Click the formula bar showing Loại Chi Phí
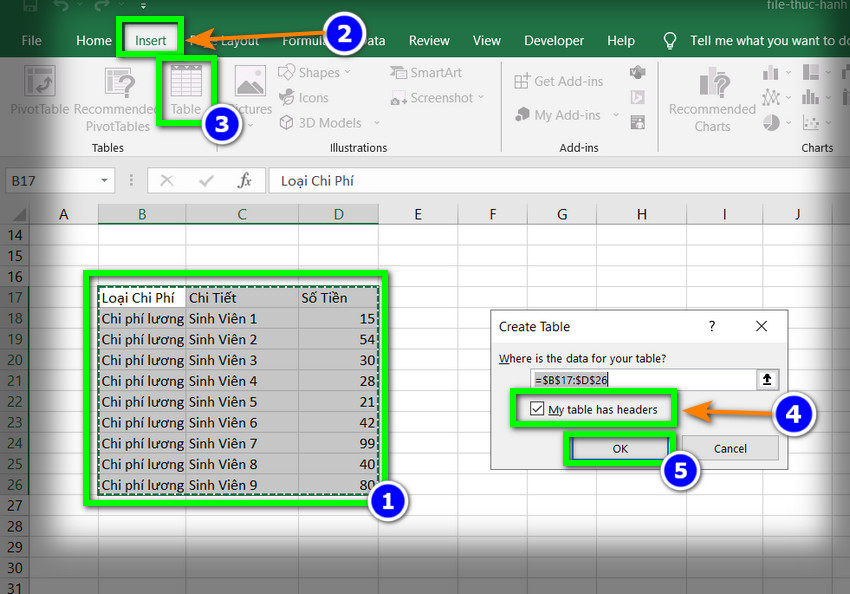Screen dimensions: 850x594 558,180
